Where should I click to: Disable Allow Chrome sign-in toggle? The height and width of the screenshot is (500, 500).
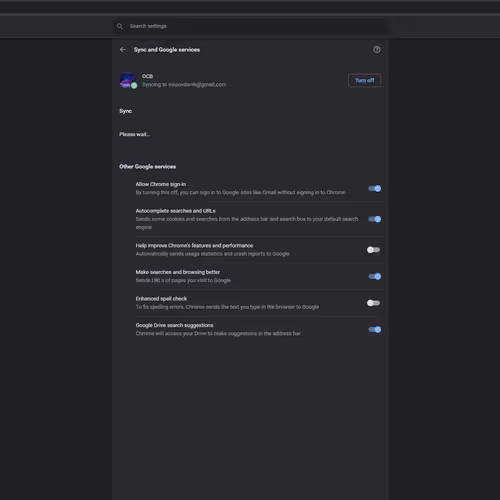pyautogui.click(x=374, y=189)
